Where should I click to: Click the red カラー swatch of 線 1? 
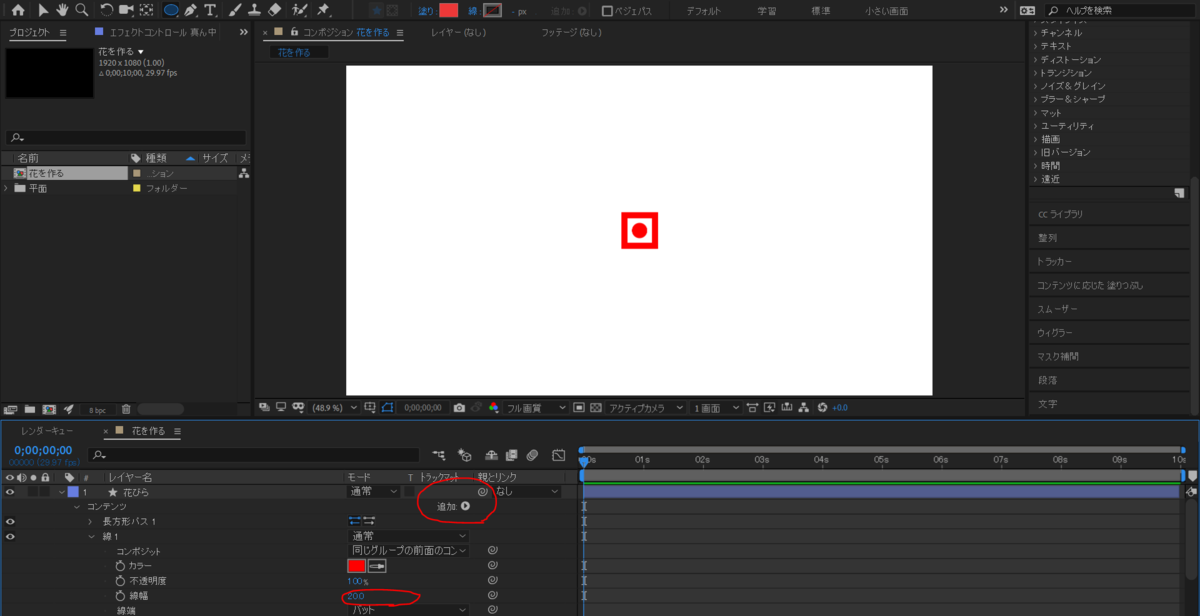356,566
